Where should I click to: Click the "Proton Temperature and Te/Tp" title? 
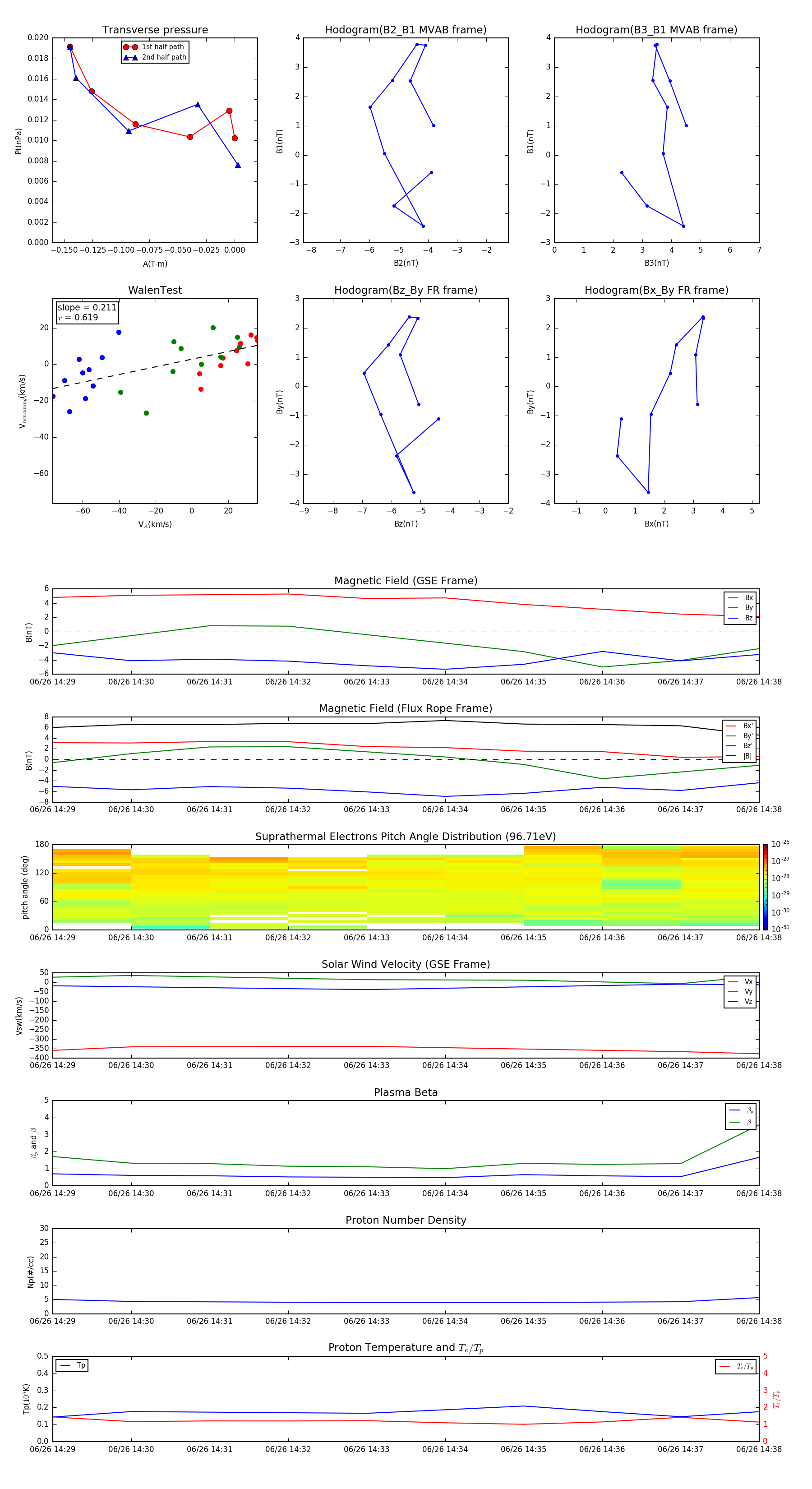(406, 1348)
